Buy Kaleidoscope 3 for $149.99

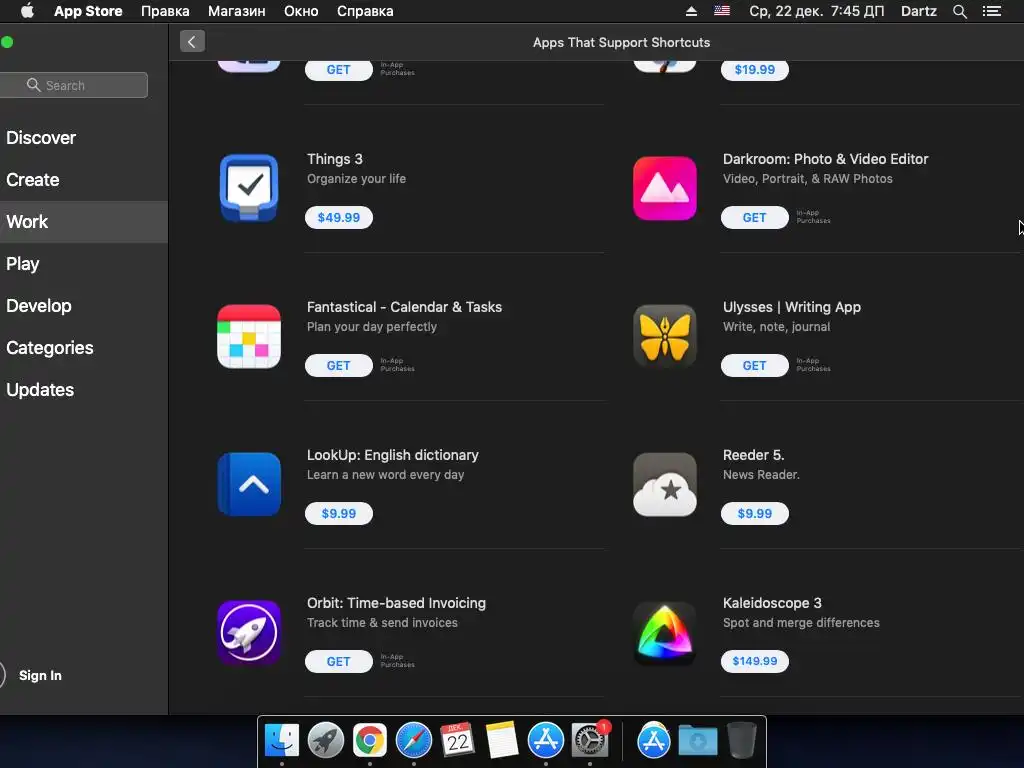point(754,661)
